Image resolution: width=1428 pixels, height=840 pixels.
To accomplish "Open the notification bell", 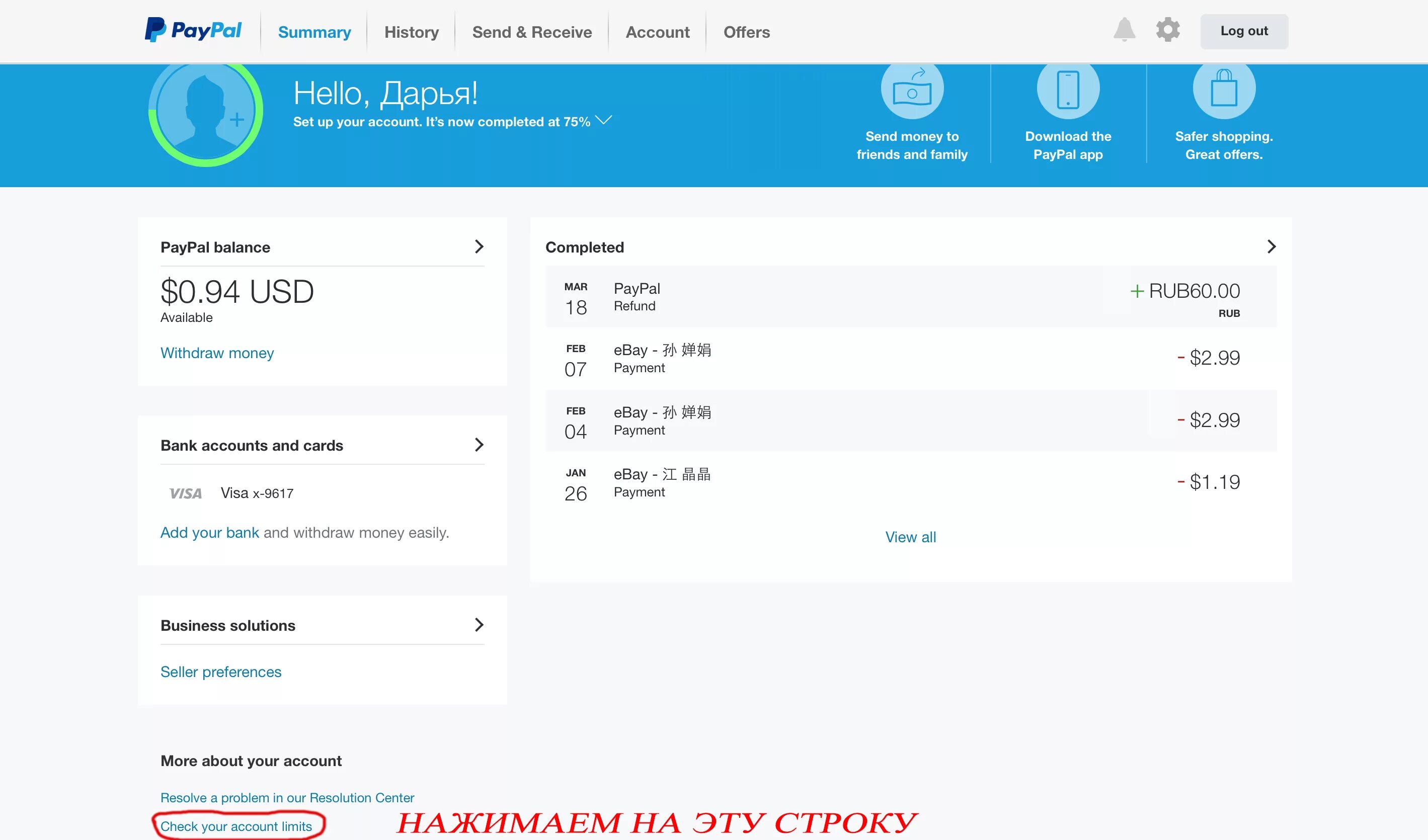I will click(x=1126, y=31).
